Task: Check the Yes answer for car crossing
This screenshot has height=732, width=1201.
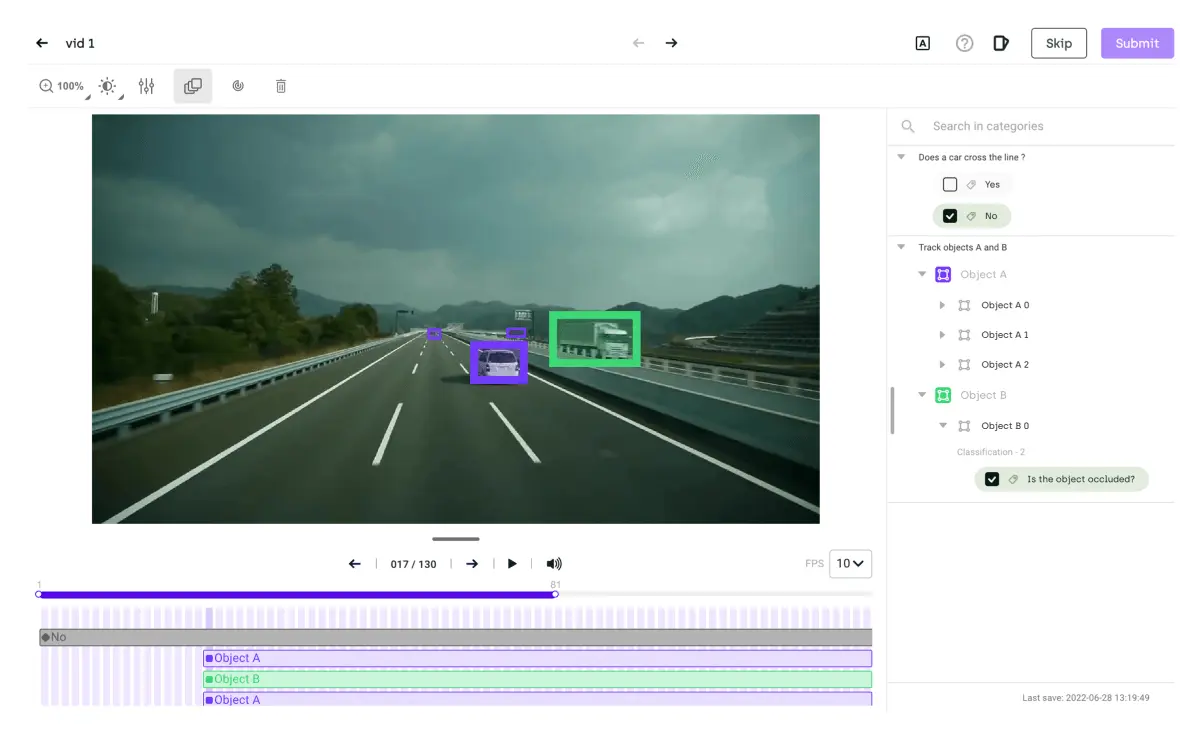Action: (949, 184)
